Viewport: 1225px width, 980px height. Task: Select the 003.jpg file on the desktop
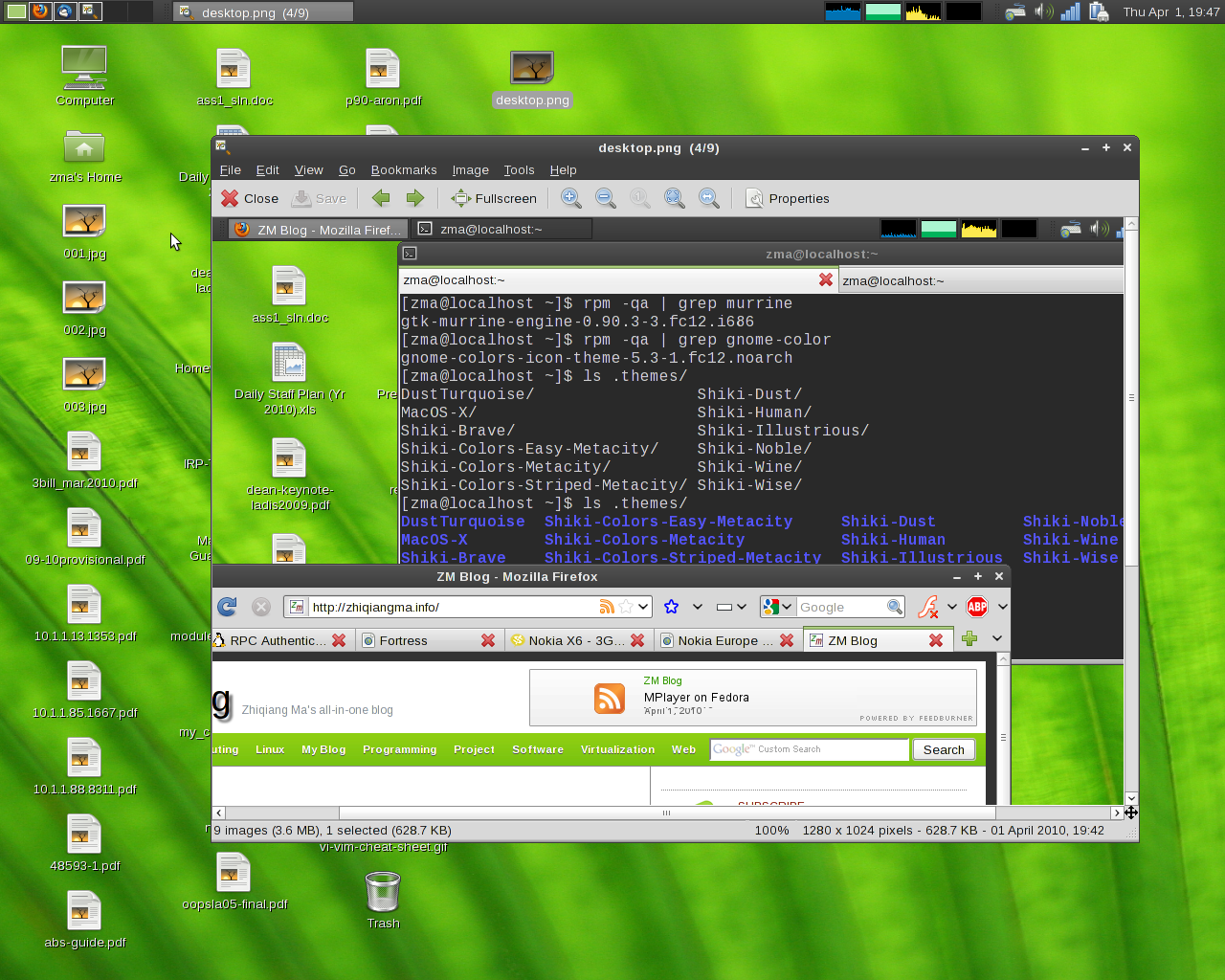click(84, 386)
